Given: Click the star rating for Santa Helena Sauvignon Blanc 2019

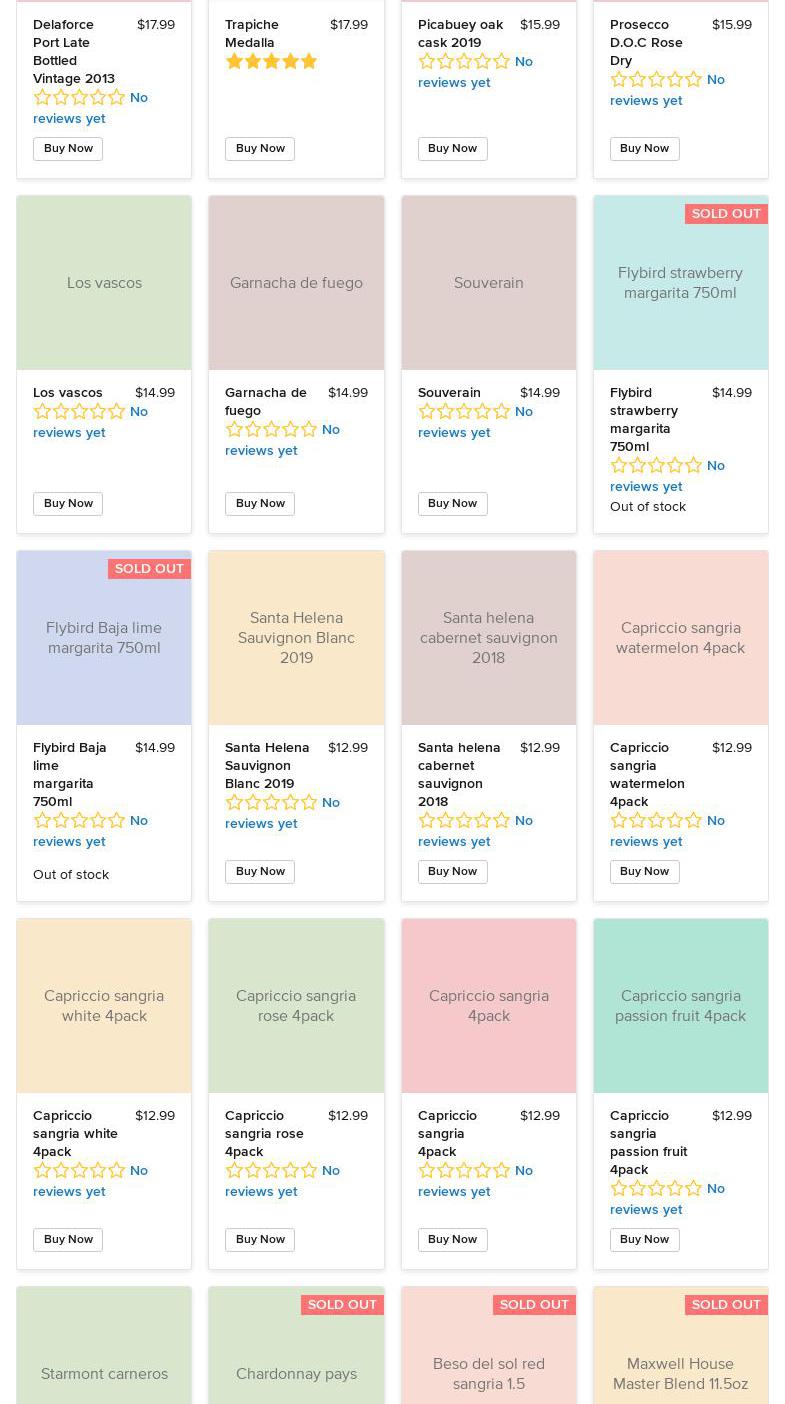Looking at the screenshot, I should 271,803.
